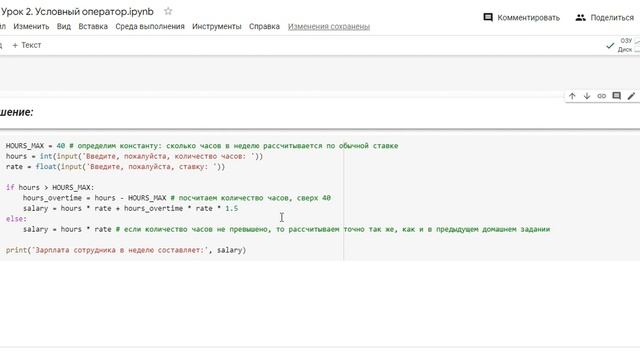Viewport: 640px width, 360px height.
Task: Click the connected checkmark status icon
Action: (610, 45)
